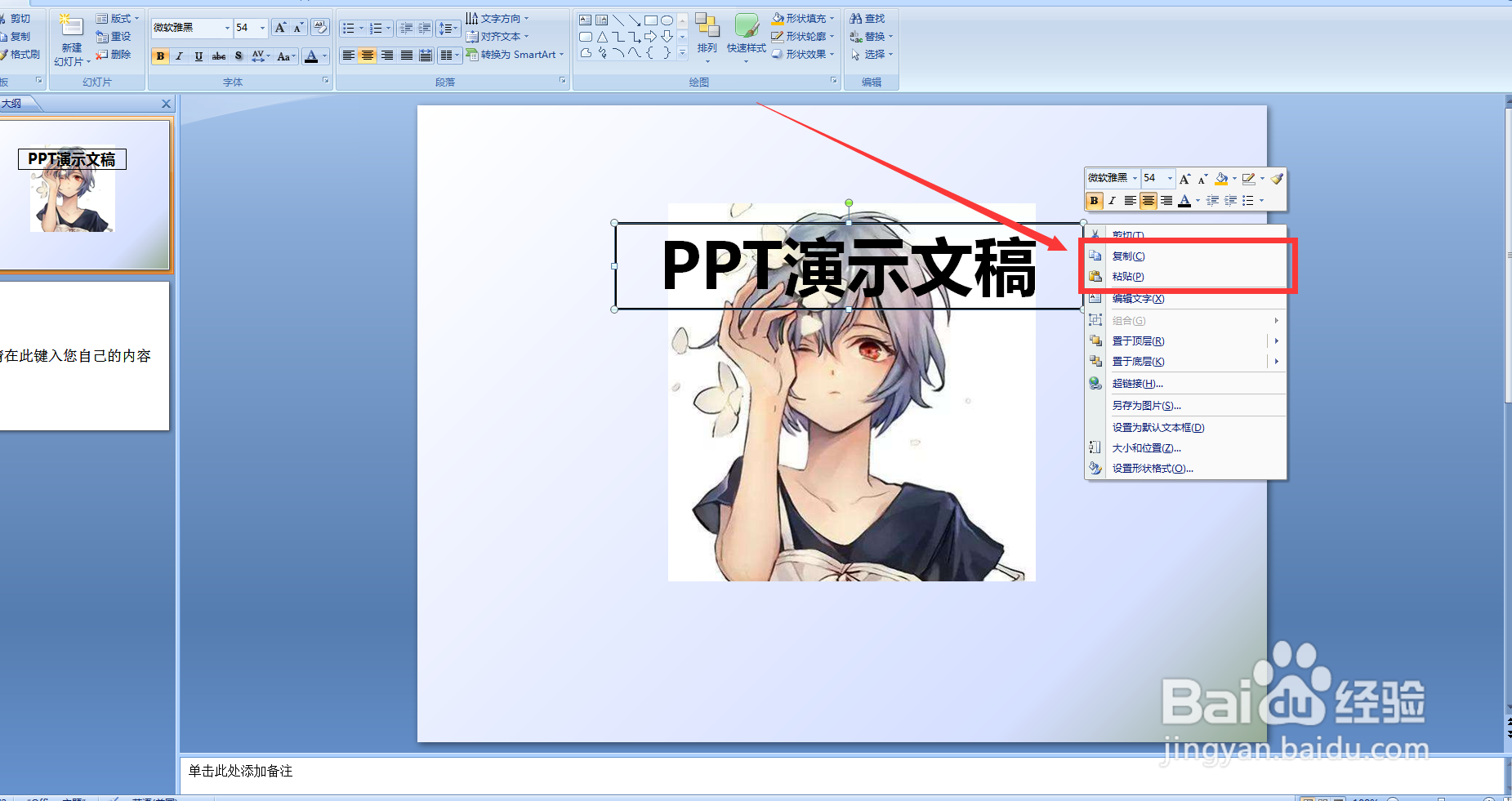Click Grow Font in mini toolbar
This screenshot has width=1512, height=801.
[x=1184, y=179]
